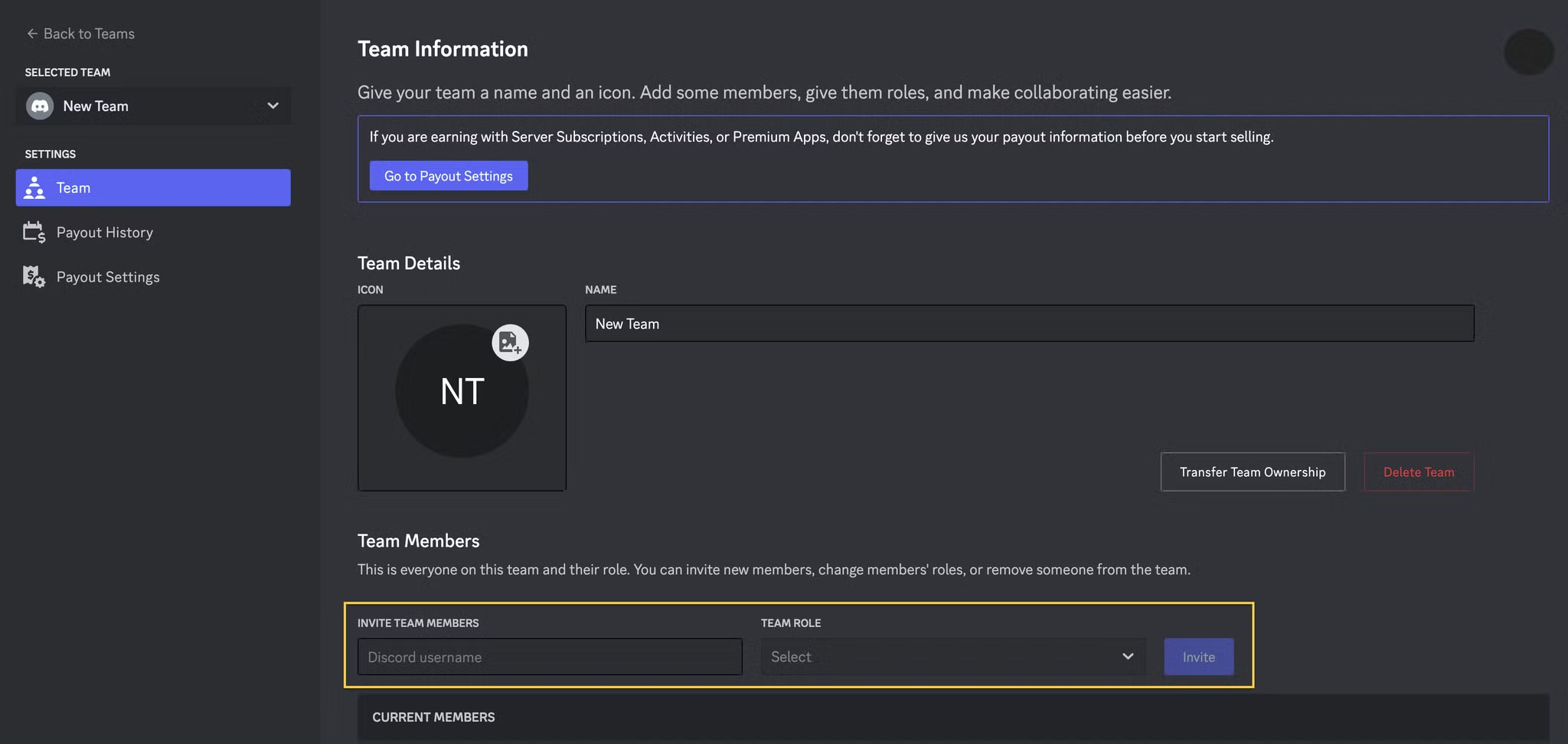
Task: Click Go to Payout Settings button
Action: point(448,175)
